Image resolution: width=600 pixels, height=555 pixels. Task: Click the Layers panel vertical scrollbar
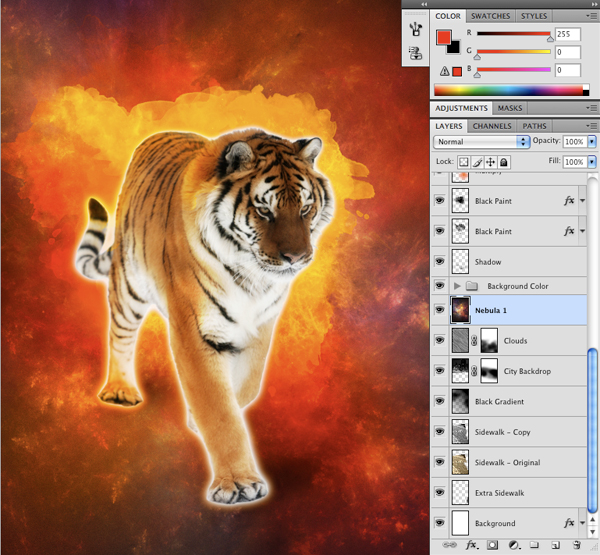pyautogui.click(x=592, y=431)
